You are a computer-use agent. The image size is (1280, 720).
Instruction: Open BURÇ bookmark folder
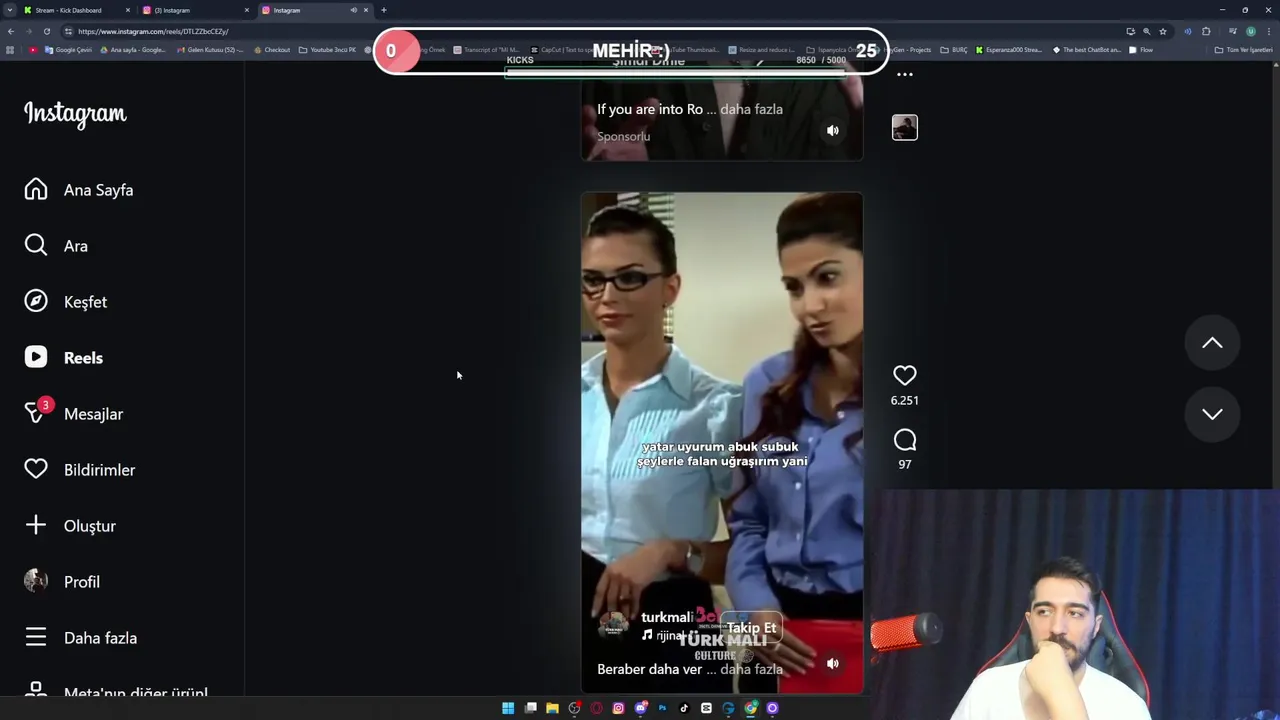click(954, 50)
